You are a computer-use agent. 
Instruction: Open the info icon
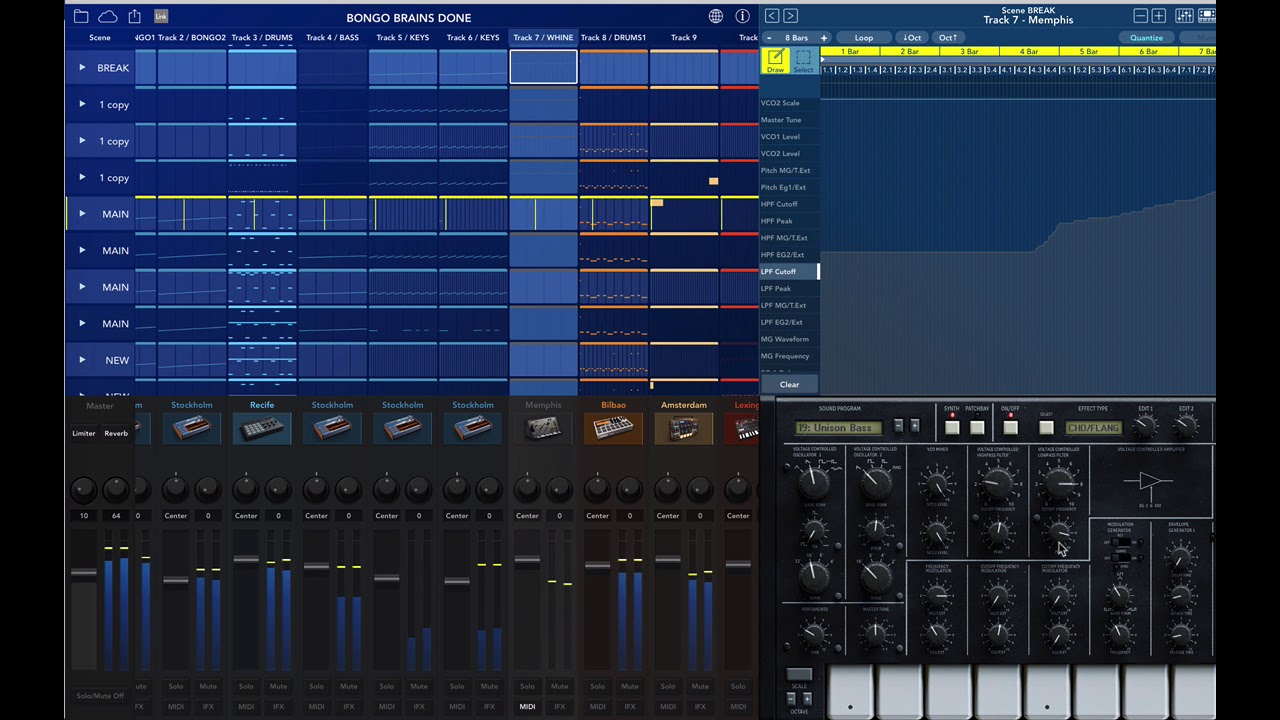click(742, 17)
